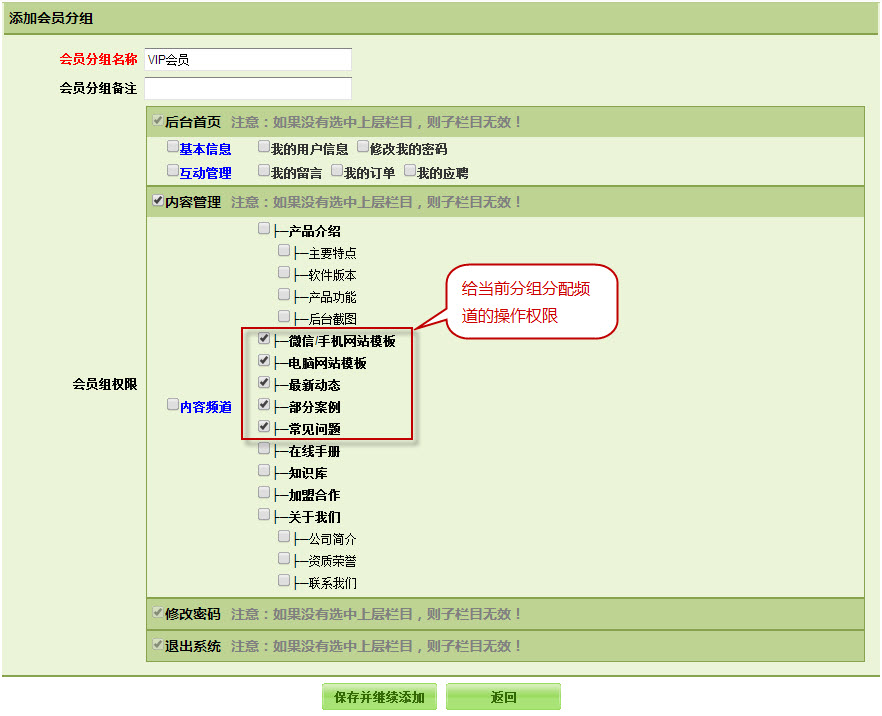The height and width of the screenshot is (716, 882).
Task: Check the 修改我的密码 checkbox
Action: tap(363, 147)
